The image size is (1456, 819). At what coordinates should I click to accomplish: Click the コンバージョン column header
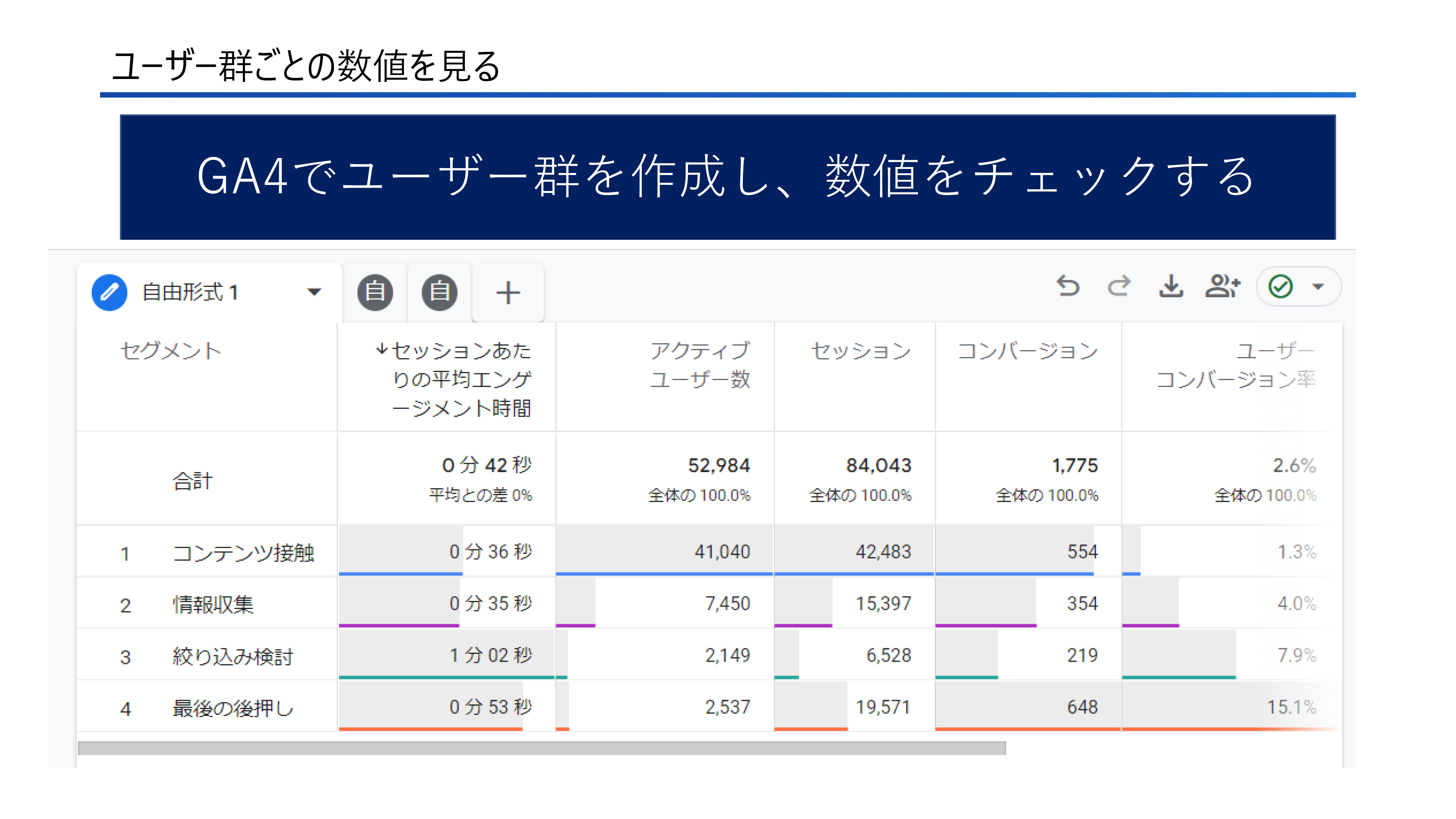click(x=1027, y=351)
